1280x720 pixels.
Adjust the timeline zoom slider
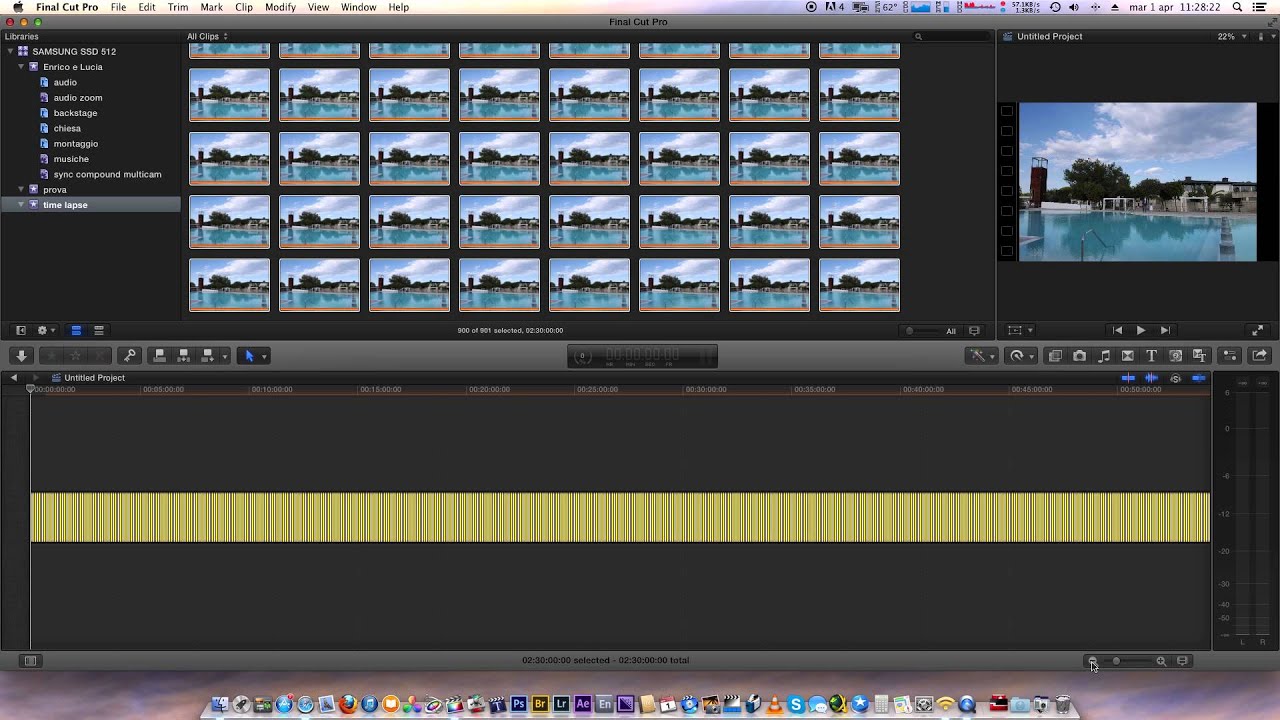click(x=1127, y=661)
